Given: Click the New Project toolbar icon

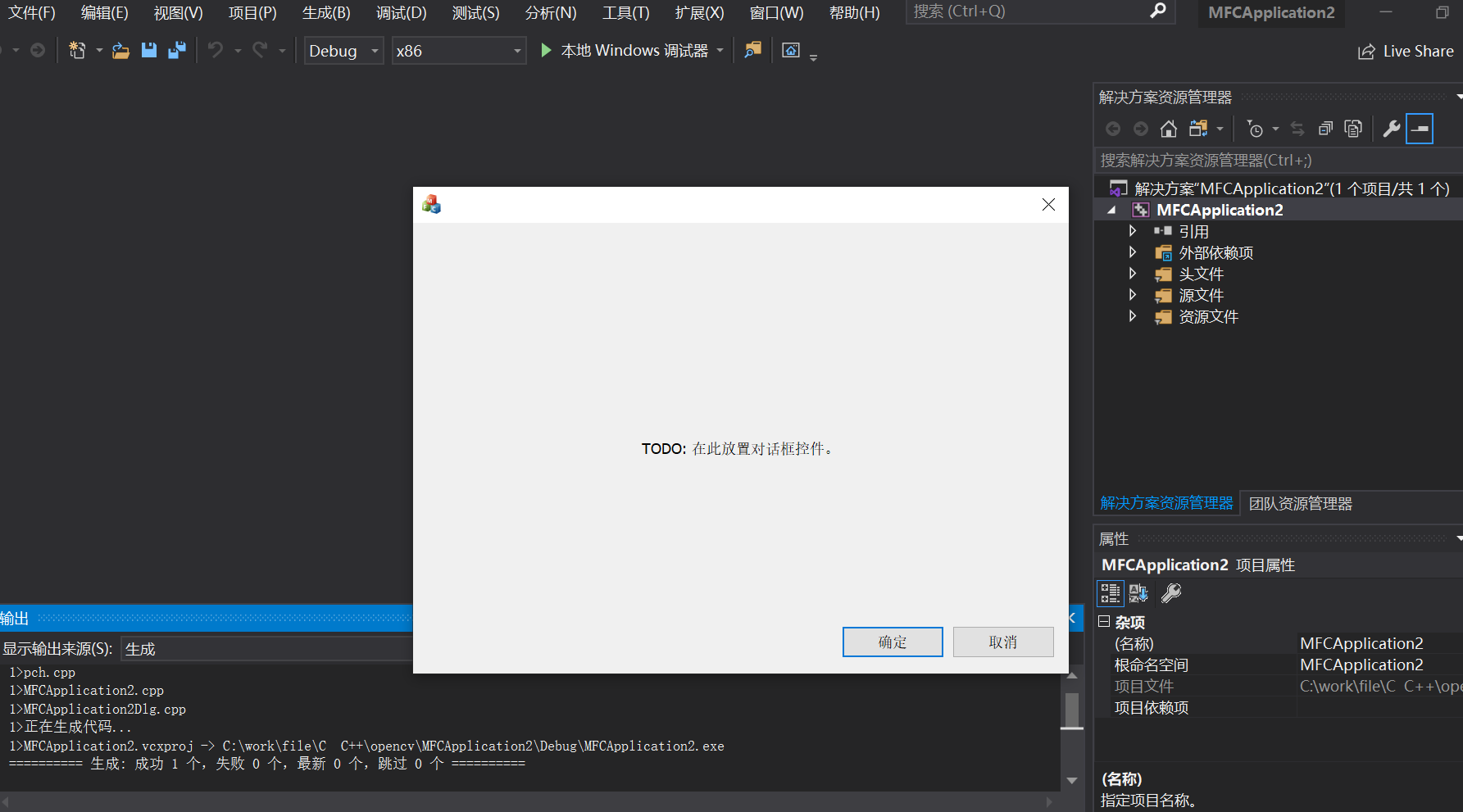Looking at the screenshot, I should coord(78,50).
